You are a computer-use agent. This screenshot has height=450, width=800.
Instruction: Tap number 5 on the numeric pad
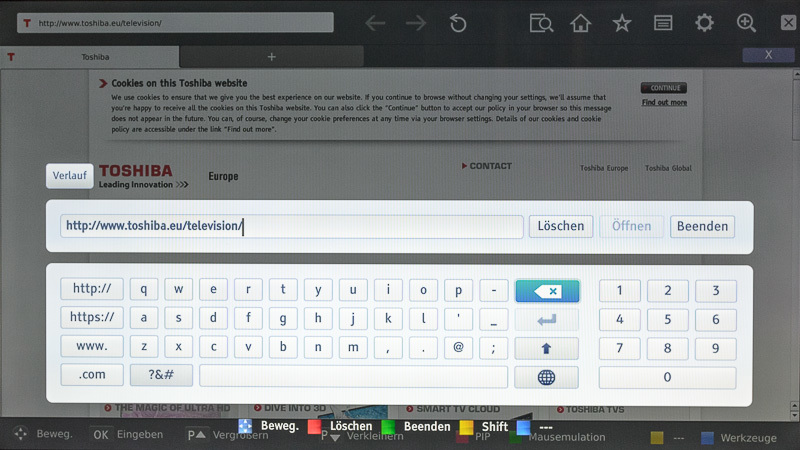(x=667, y=320)
